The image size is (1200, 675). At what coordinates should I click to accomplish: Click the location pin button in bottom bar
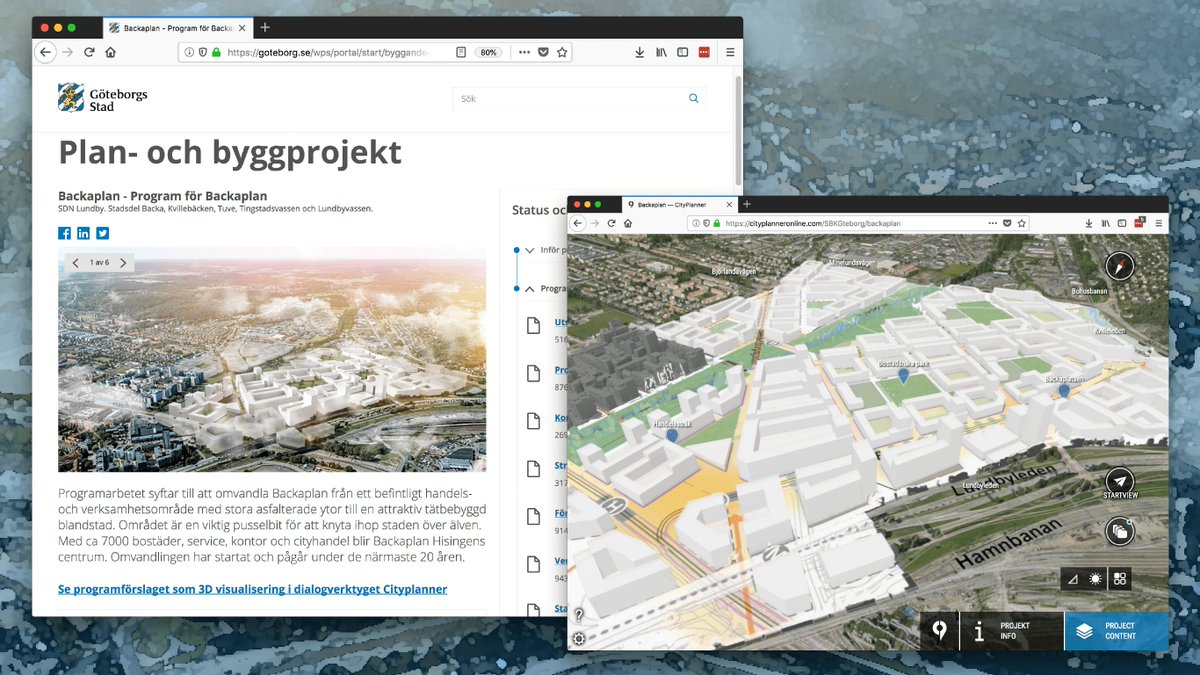pos(939,631)
